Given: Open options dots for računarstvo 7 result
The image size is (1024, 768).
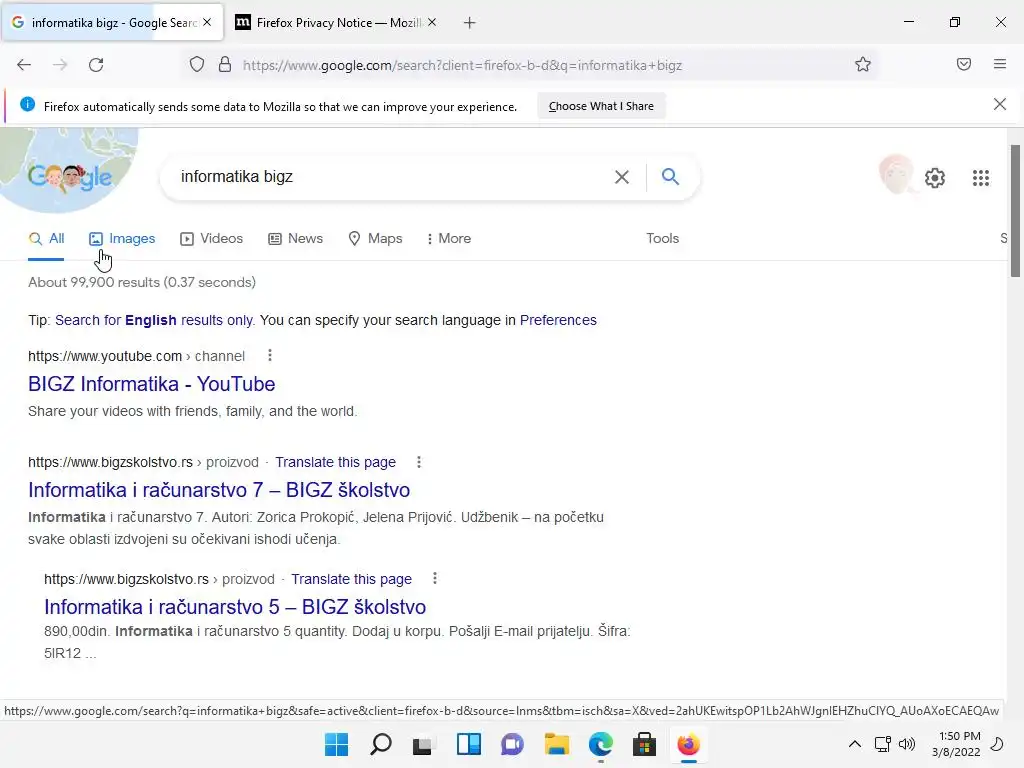Looking at the screenshot, I should pos(419,462).
